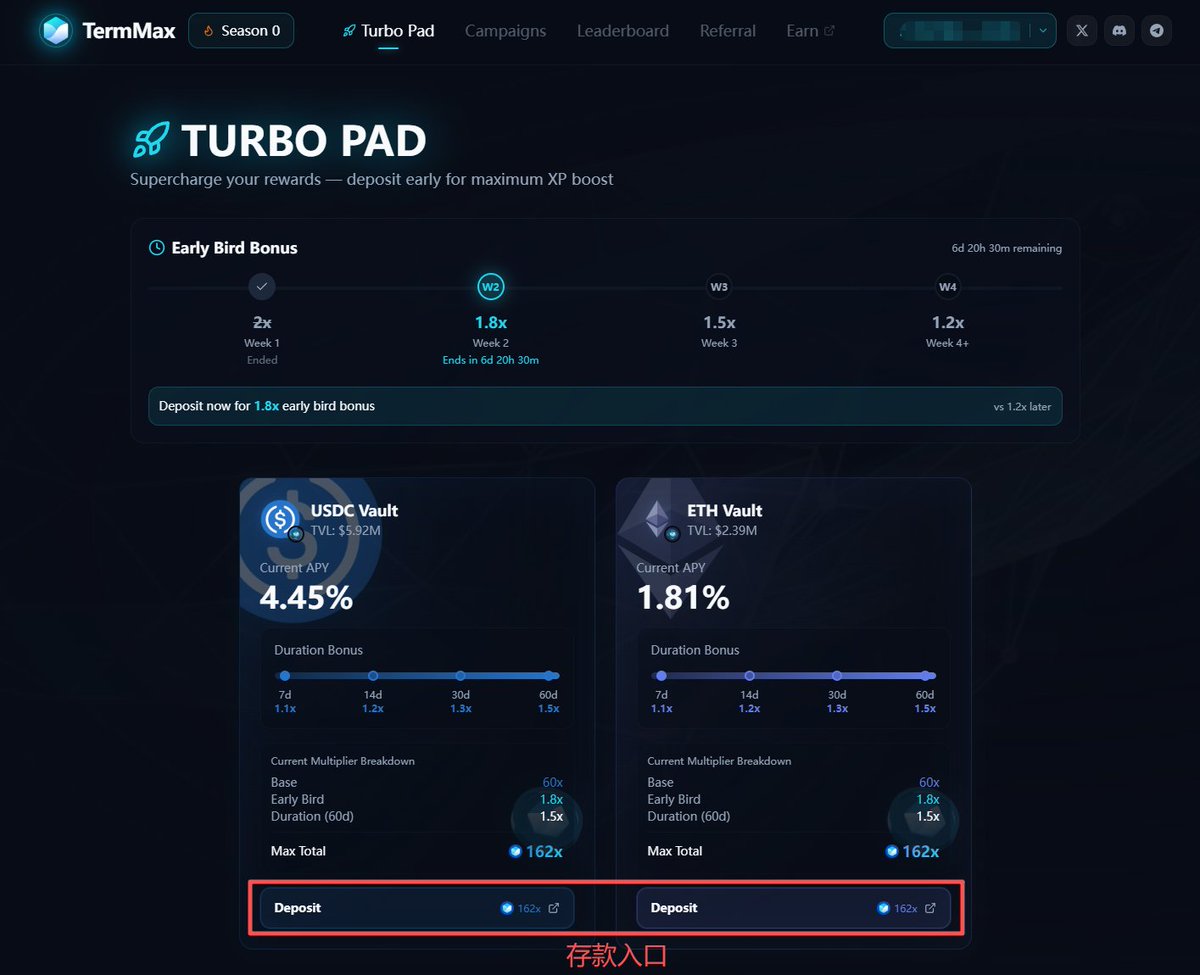Set ETH duration slider to 7d
Viewport: 1200px width, 975px height.
tap(661, 676)
